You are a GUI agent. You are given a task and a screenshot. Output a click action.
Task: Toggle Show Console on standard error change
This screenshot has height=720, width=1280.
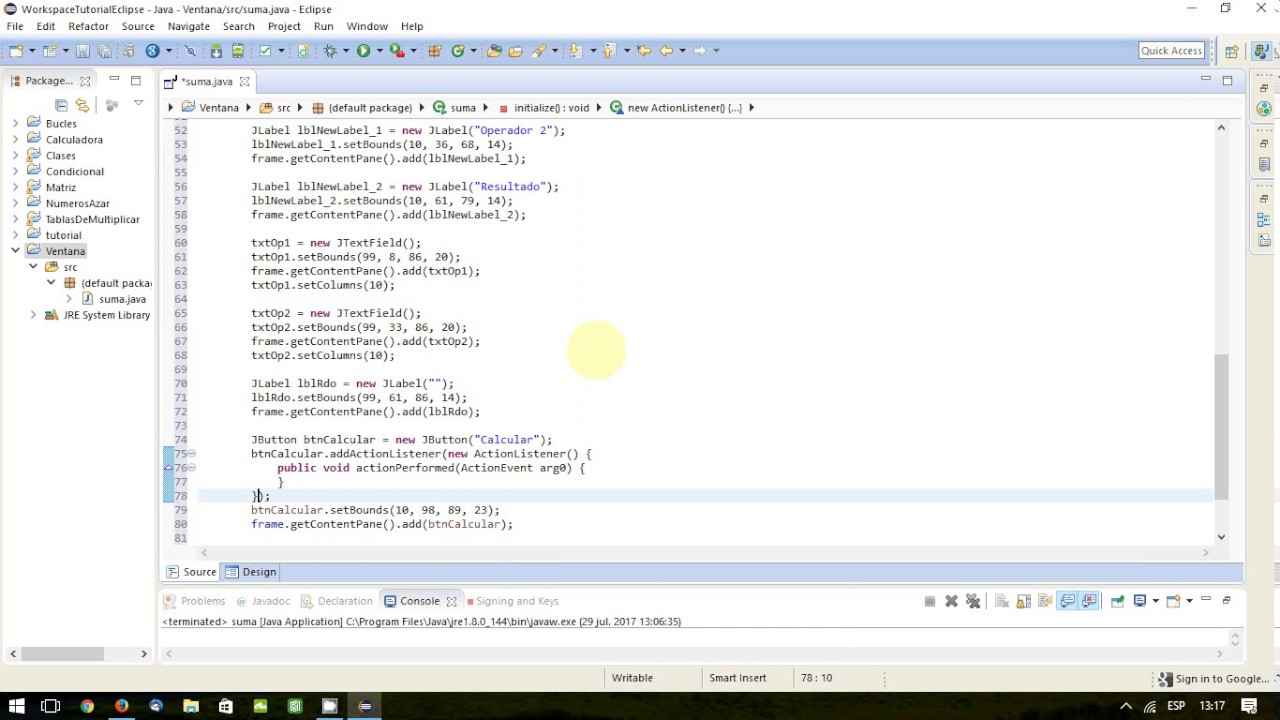click(1089, 601)
